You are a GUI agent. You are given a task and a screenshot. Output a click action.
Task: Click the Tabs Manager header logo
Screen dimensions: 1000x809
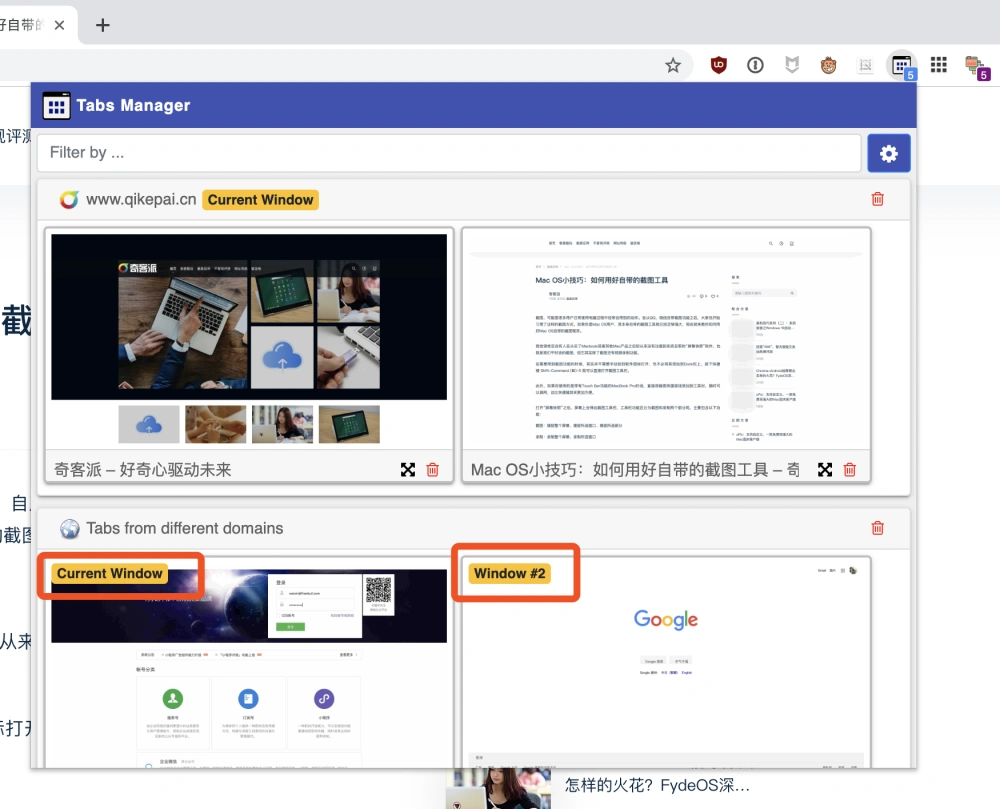click(x=56, y=105)
